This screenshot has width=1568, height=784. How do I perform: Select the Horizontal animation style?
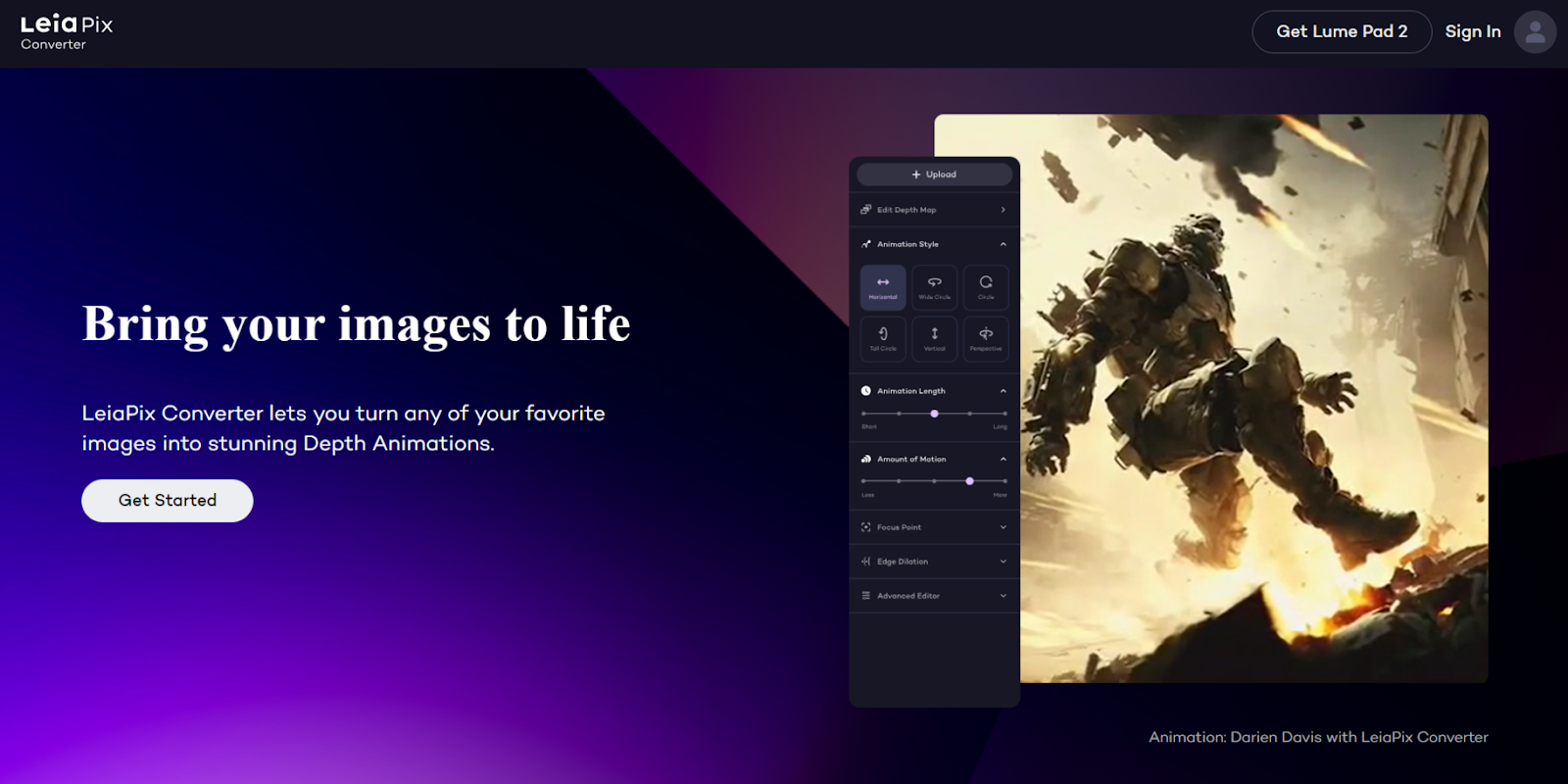[x=883, y=287]
